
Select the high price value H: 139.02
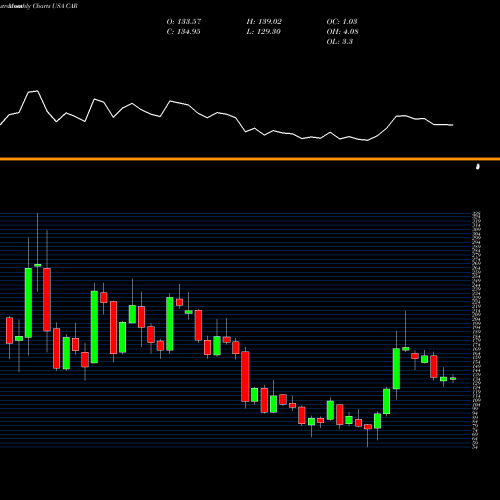click(x=264, y=22)
